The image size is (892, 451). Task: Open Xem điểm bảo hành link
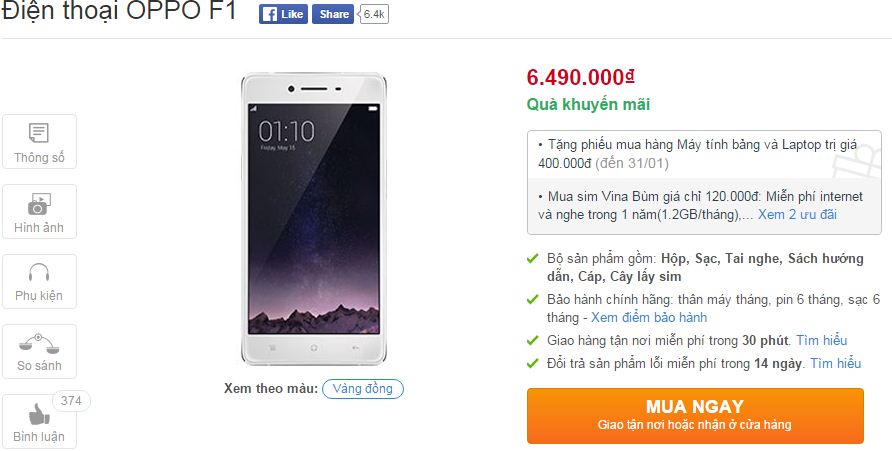655,317
